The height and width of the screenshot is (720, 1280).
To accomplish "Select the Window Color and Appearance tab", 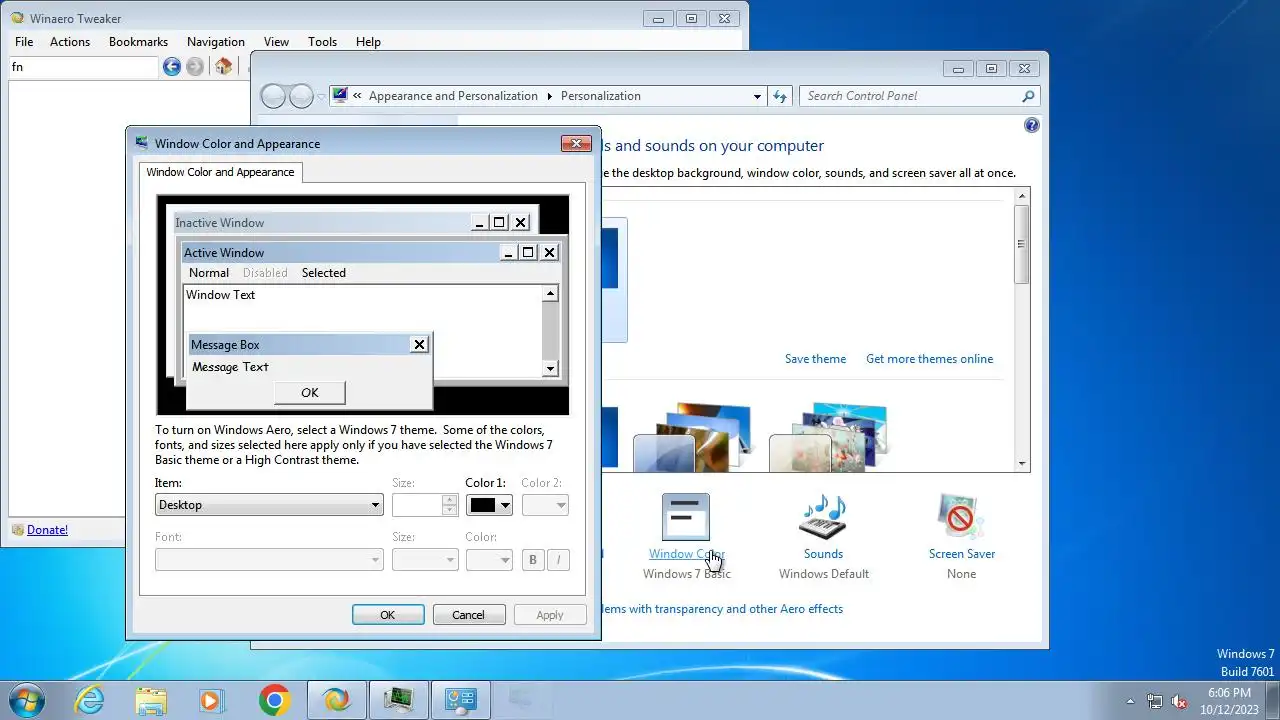I will point(220,172).
